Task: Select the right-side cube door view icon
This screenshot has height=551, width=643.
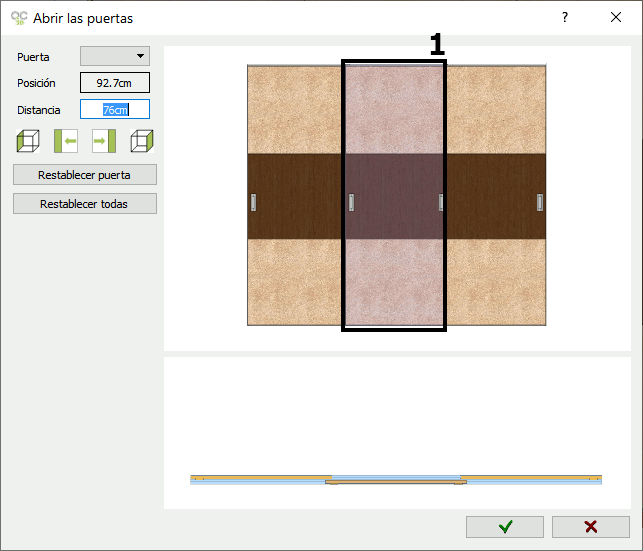Action: click(x=142, y=141)
